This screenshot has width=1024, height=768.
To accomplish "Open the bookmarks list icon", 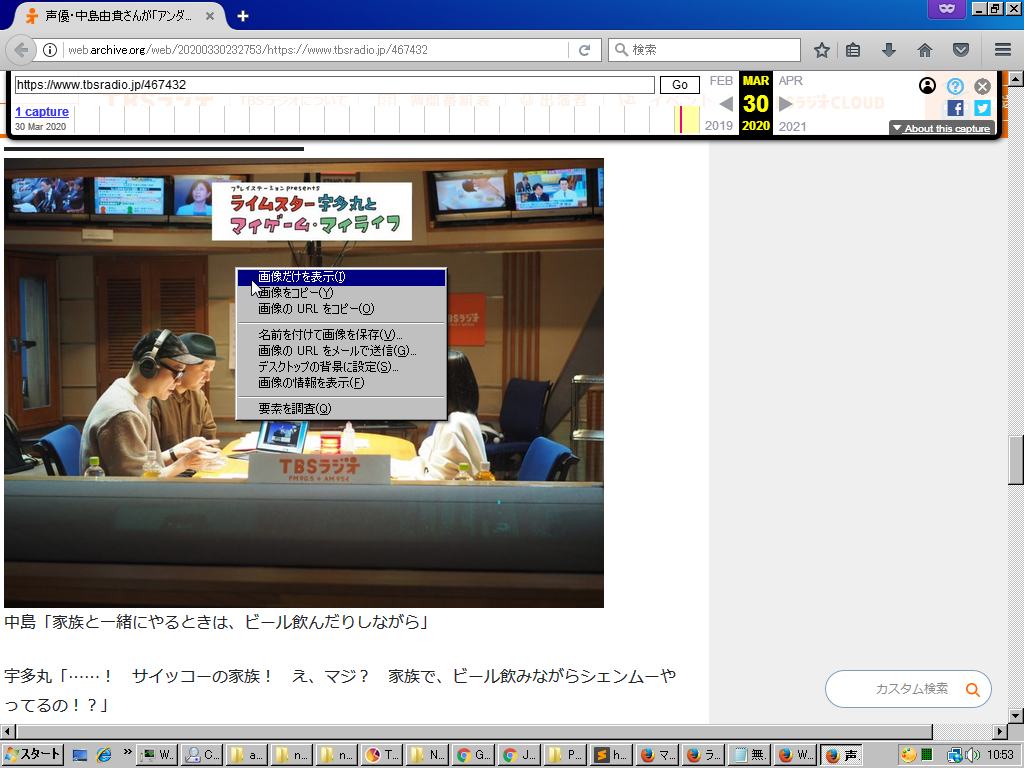I will click(853, 50).
